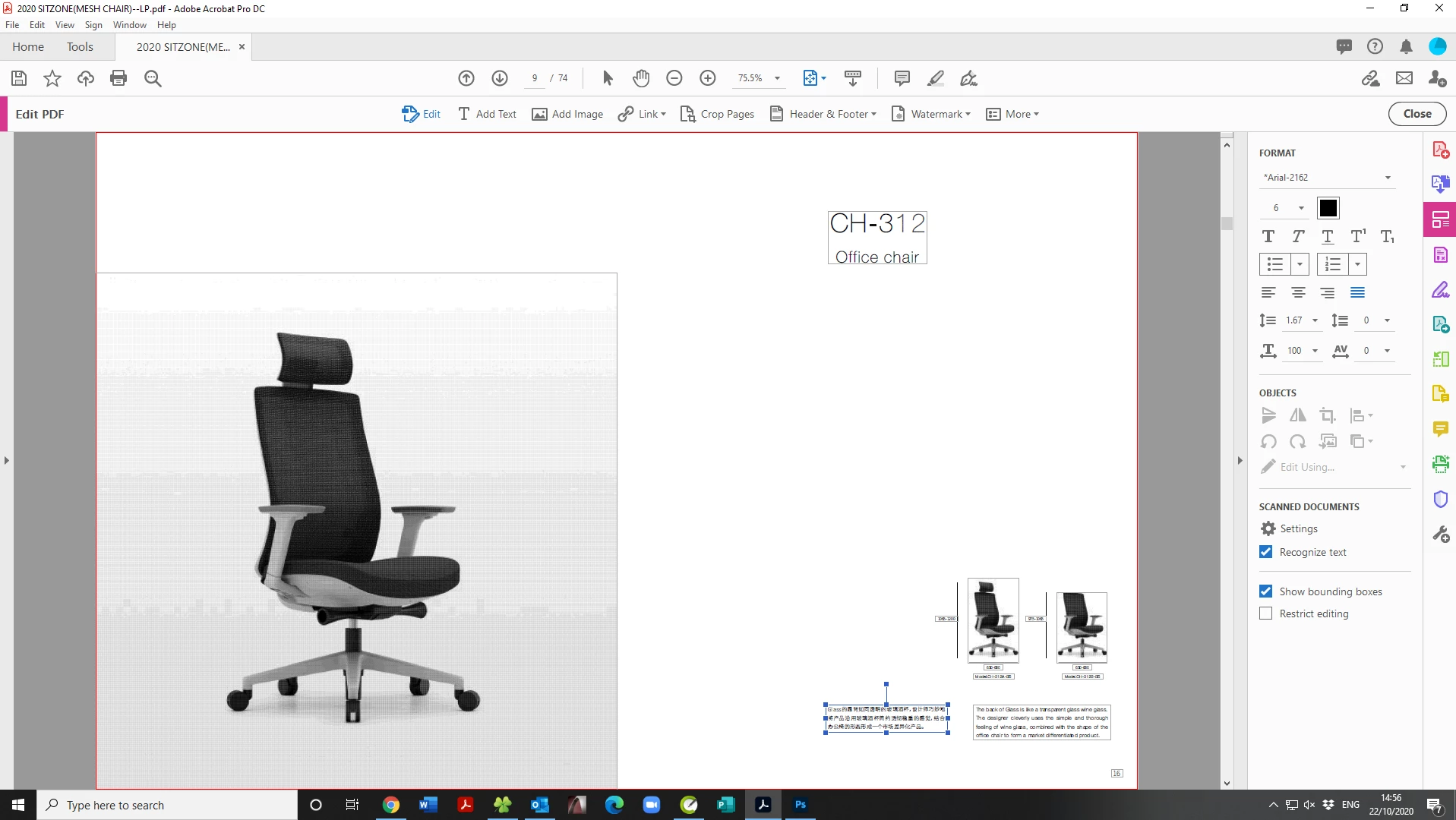Open the File menu
This screenshot has width=1456, height=820.
tap(12, 25)
